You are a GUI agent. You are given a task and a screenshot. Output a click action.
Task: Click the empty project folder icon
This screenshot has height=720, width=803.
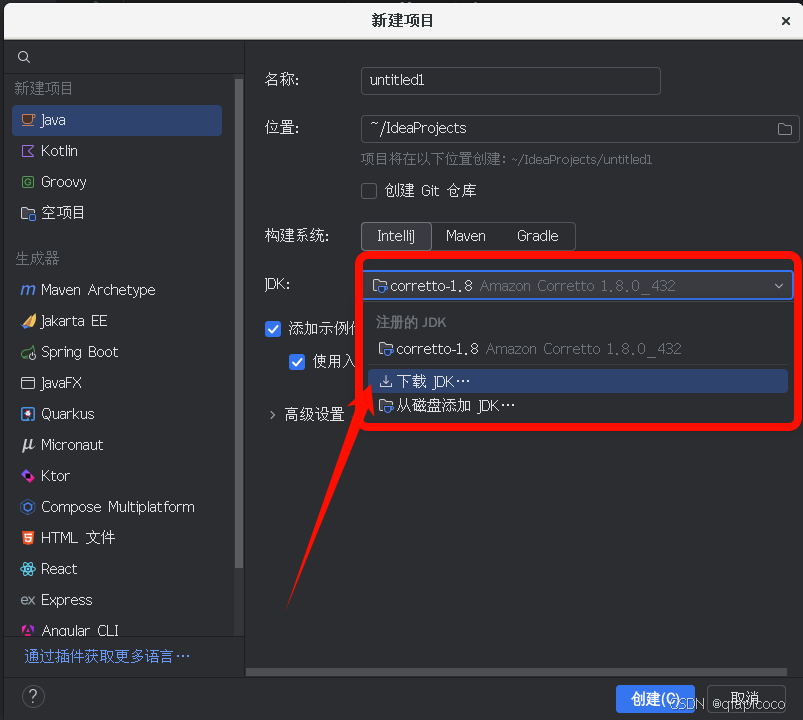click(x=28, y=213)
